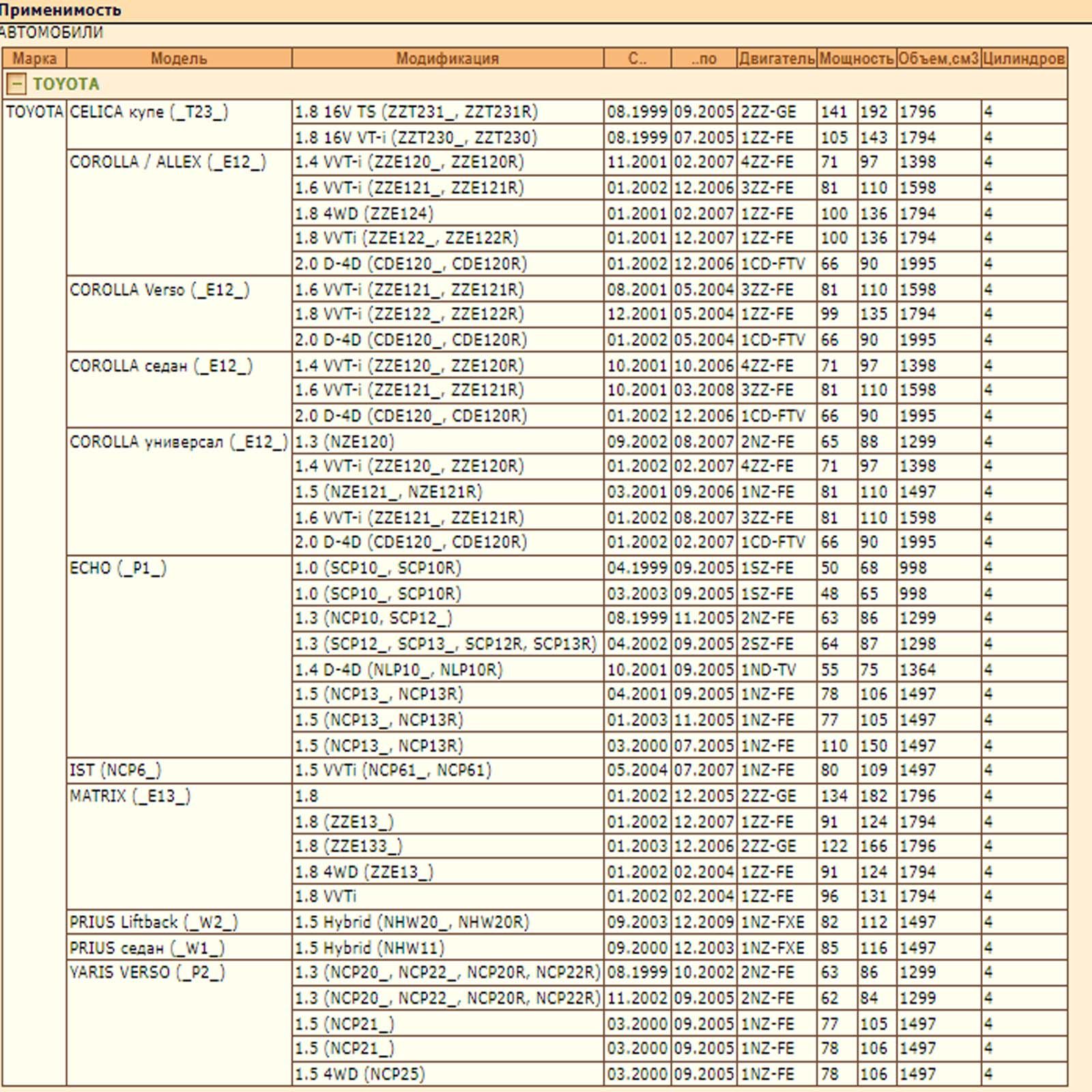This screenshot has width=1092, height=1092.
Task: Select the CELICA купе (_T23_) model
Action: 149,112
